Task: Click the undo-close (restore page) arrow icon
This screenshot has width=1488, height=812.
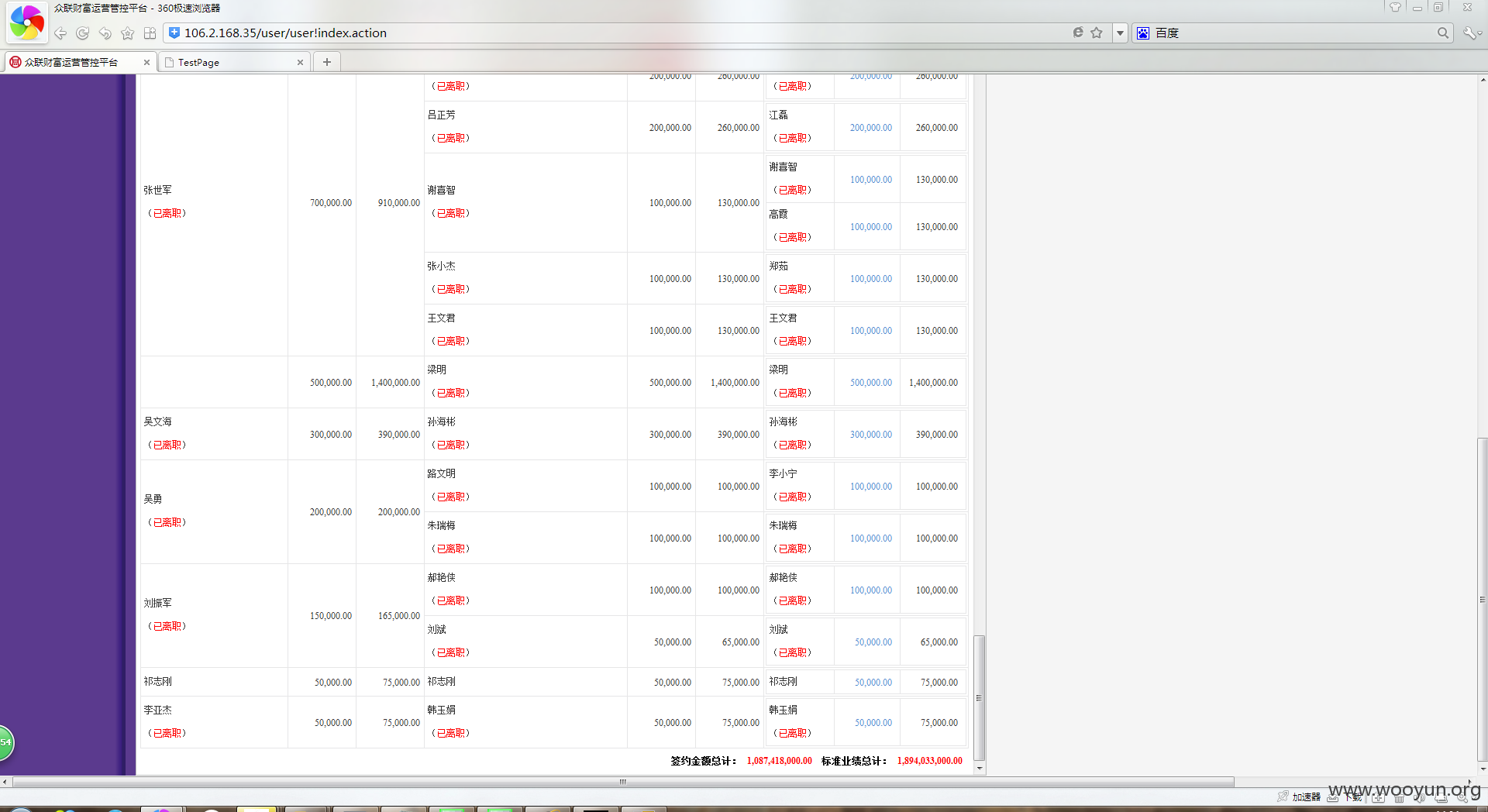Action: click(105, 33)
